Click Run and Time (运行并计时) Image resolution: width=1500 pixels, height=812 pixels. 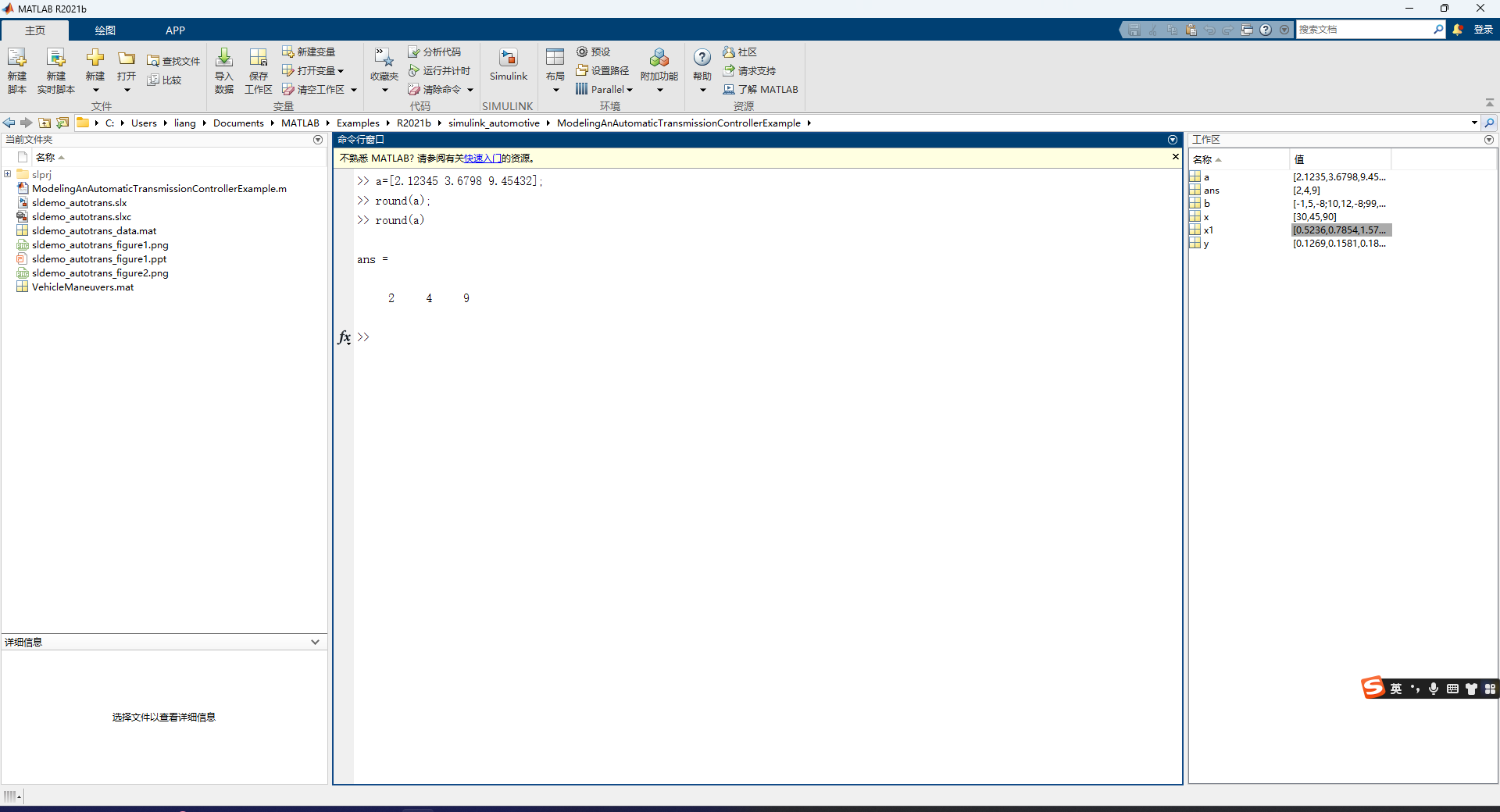(x=439, y=70)
